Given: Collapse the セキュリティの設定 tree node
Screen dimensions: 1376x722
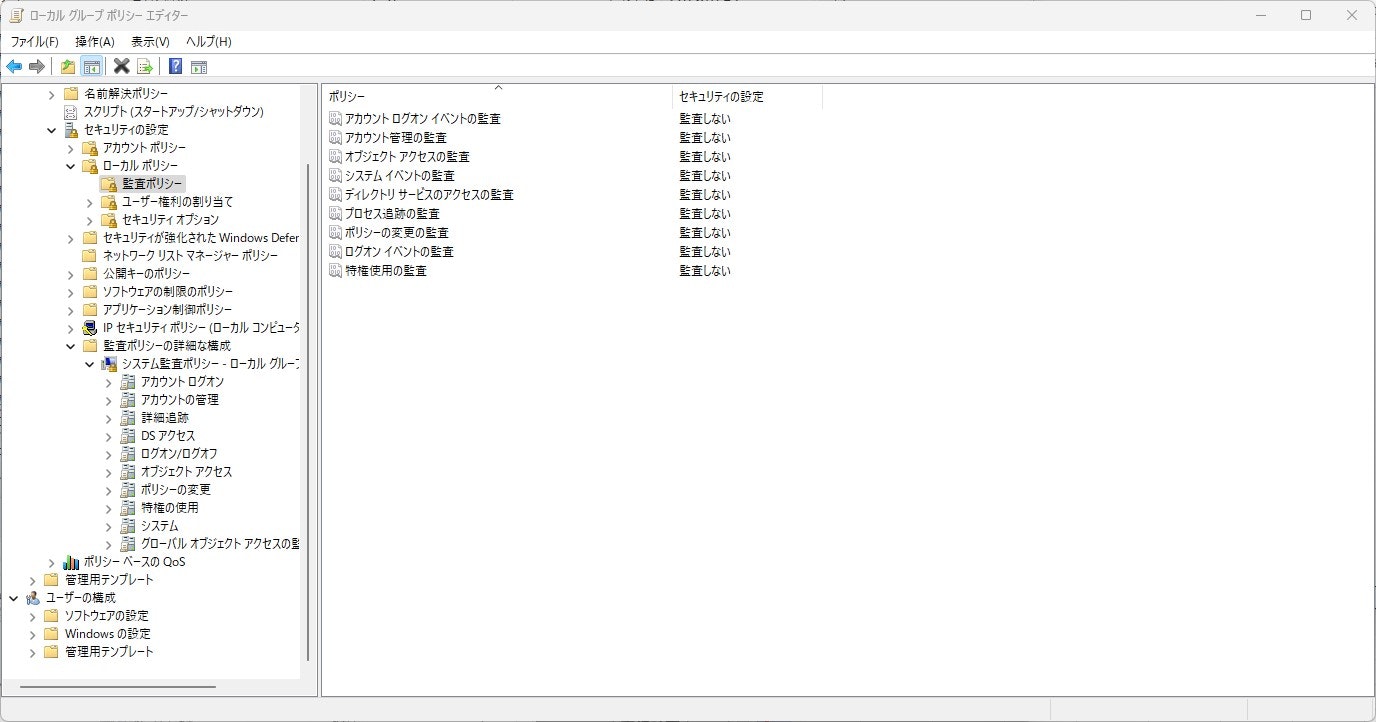Looking at the screenshot, I should [x=52, y=130].
